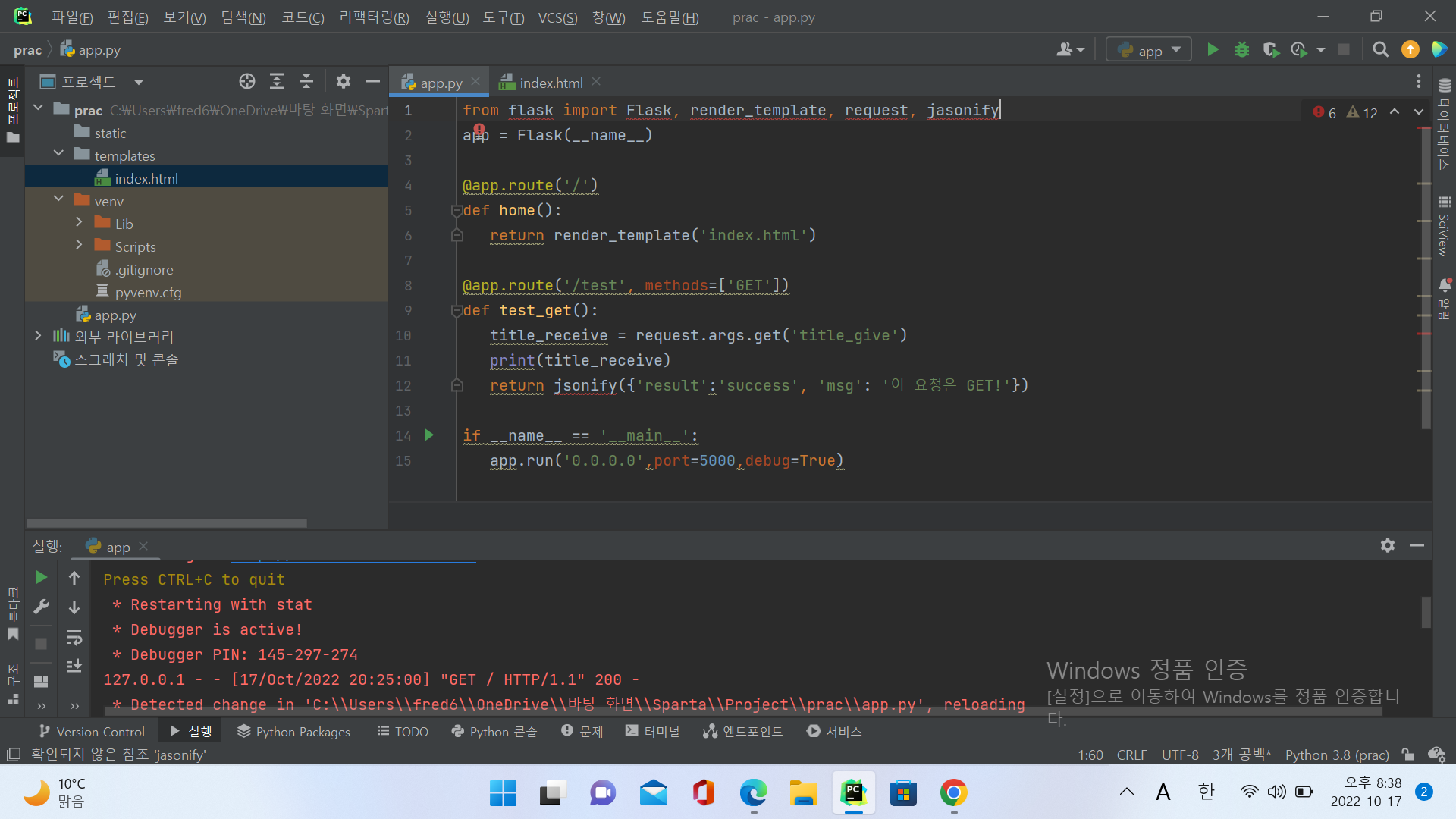This screenshot has height=819, width=1456.
Task: Expand the Lib folder in venv
Action: point(79,223)
